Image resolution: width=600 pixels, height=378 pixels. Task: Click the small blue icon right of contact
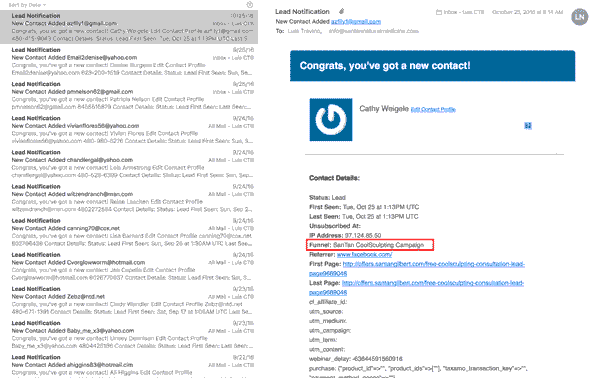tap(528, 125)
